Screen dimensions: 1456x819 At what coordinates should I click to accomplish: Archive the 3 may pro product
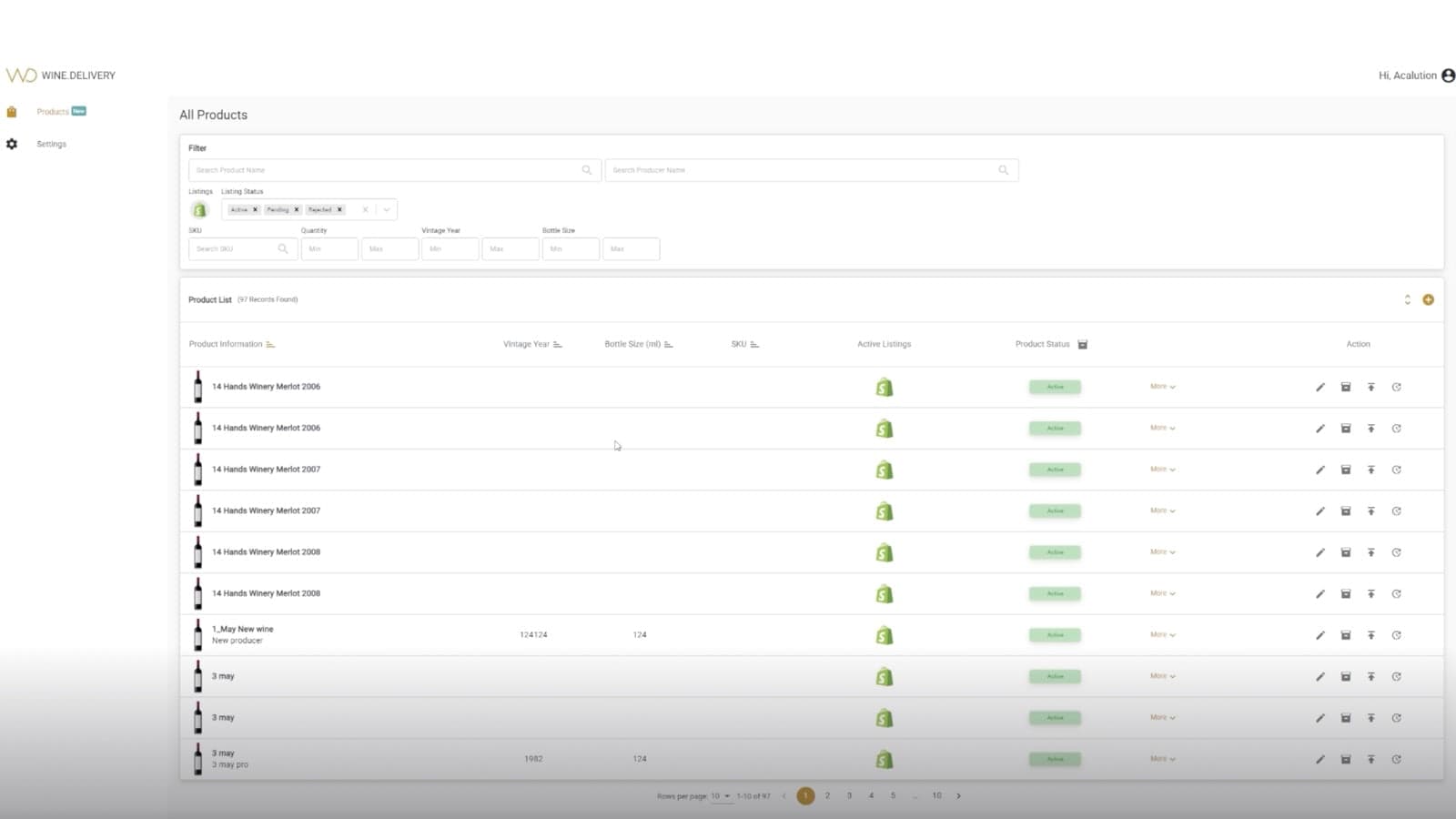pos(1346,759)
